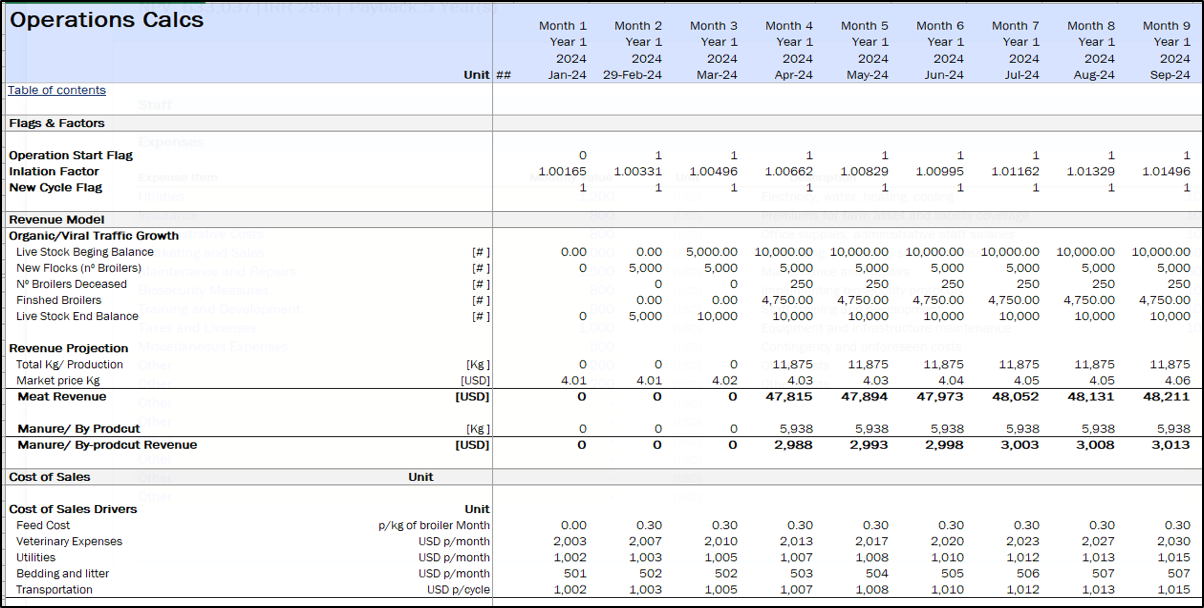Select Bedding and litter value 504
Screen dimensions: 1204x608
(876, 573)
